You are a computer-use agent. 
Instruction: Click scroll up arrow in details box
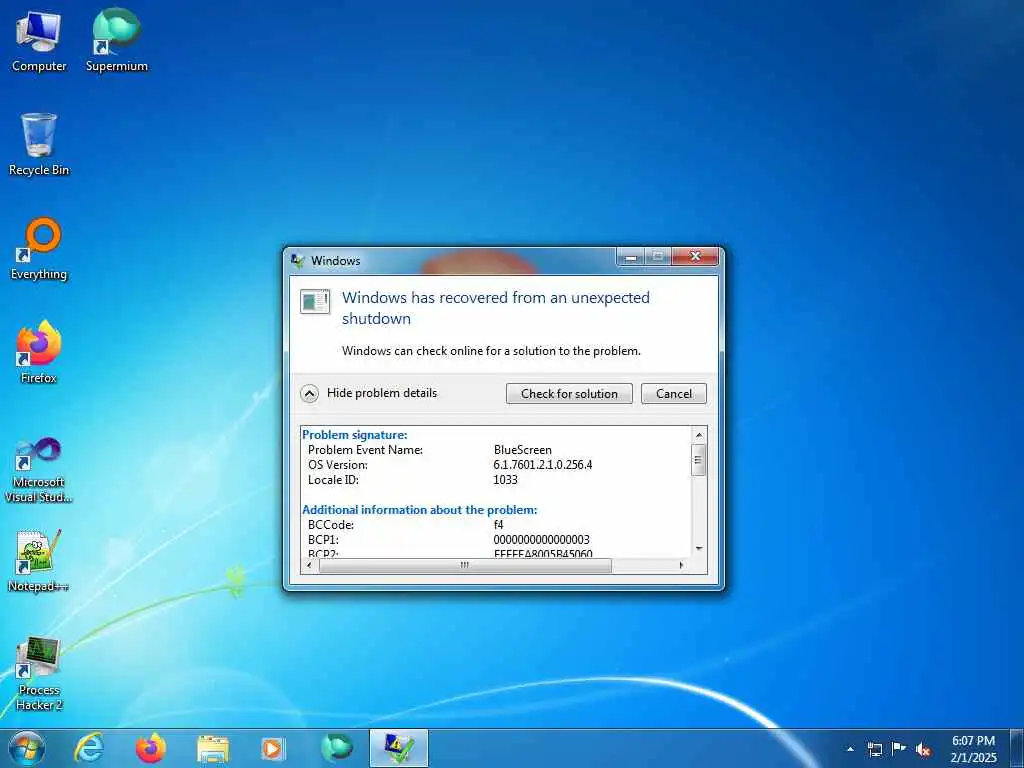pos(699,435)
